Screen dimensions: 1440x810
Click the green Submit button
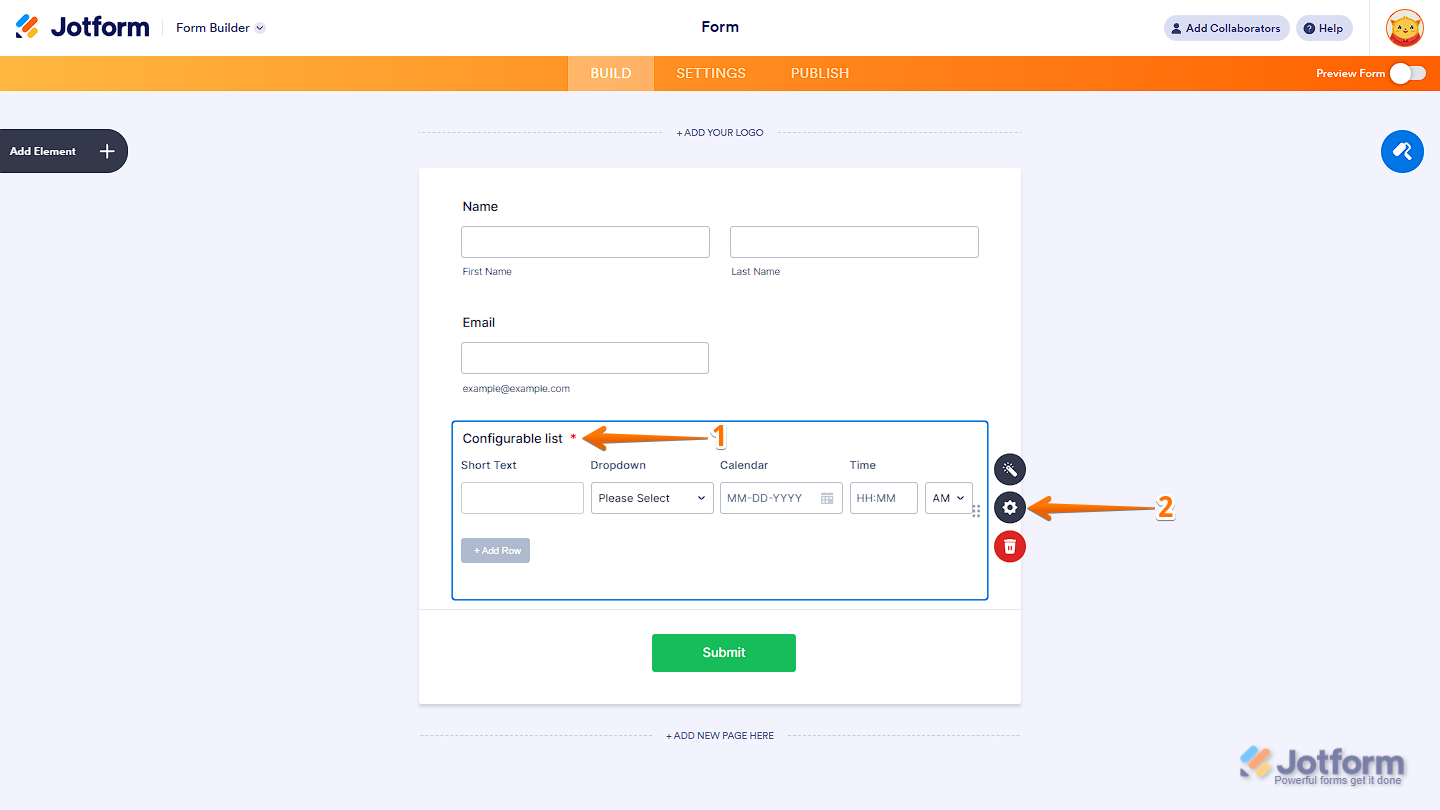pyautogui.click(x=724, y=652)
